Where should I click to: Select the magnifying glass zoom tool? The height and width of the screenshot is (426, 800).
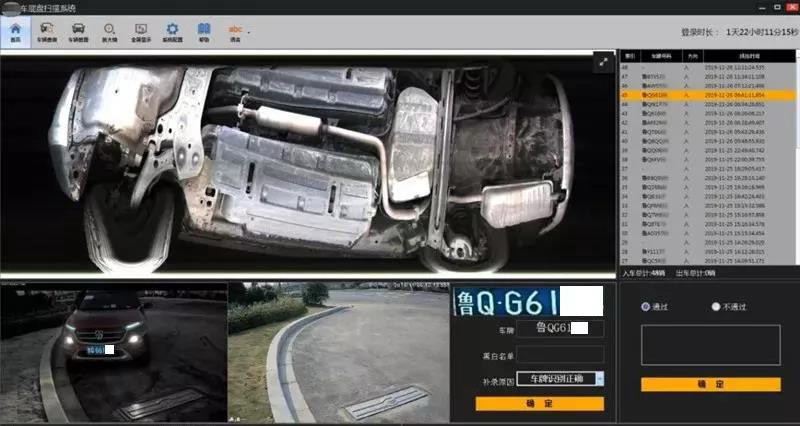pyautogui.click(x=109, y=33)
